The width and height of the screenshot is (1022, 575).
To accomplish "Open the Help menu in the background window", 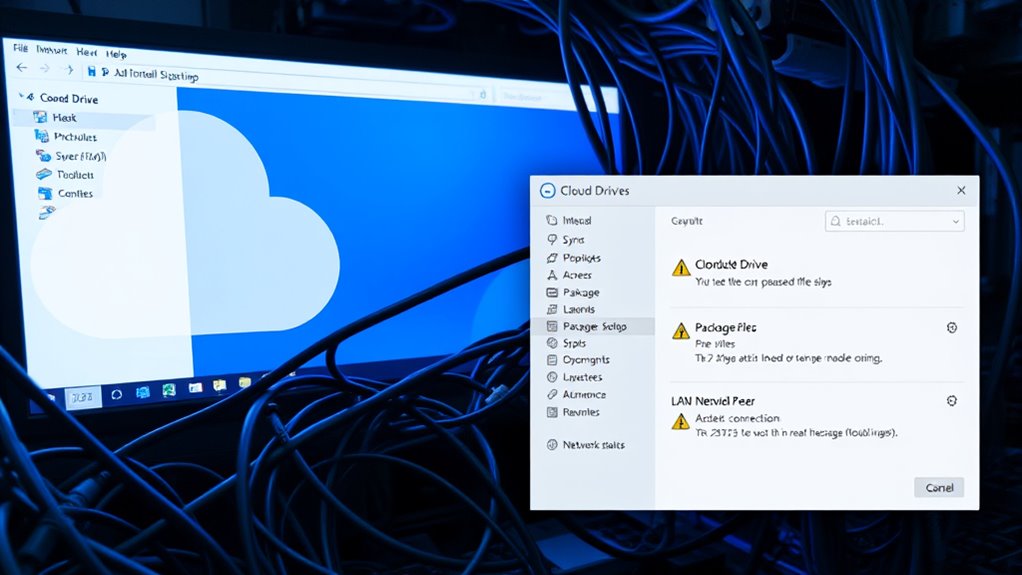I will [116, 54].
